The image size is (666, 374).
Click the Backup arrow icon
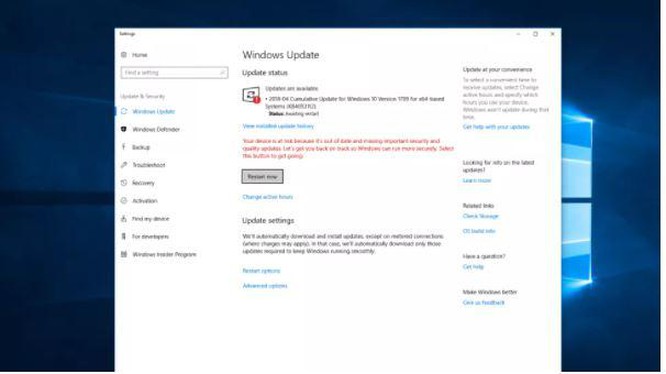[124, 147]
